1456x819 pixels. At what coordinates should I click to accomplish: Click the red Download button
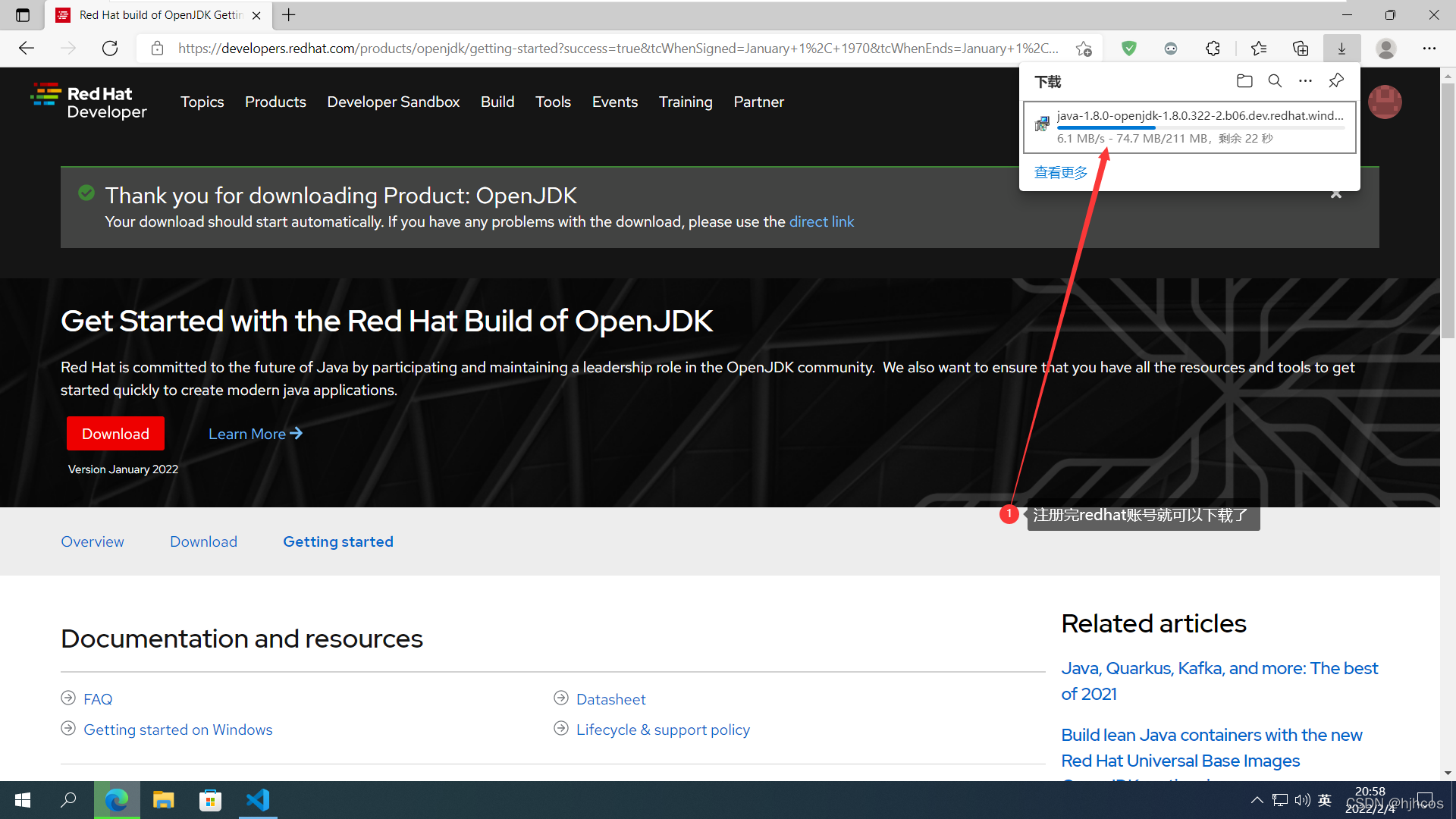point(115,434)
